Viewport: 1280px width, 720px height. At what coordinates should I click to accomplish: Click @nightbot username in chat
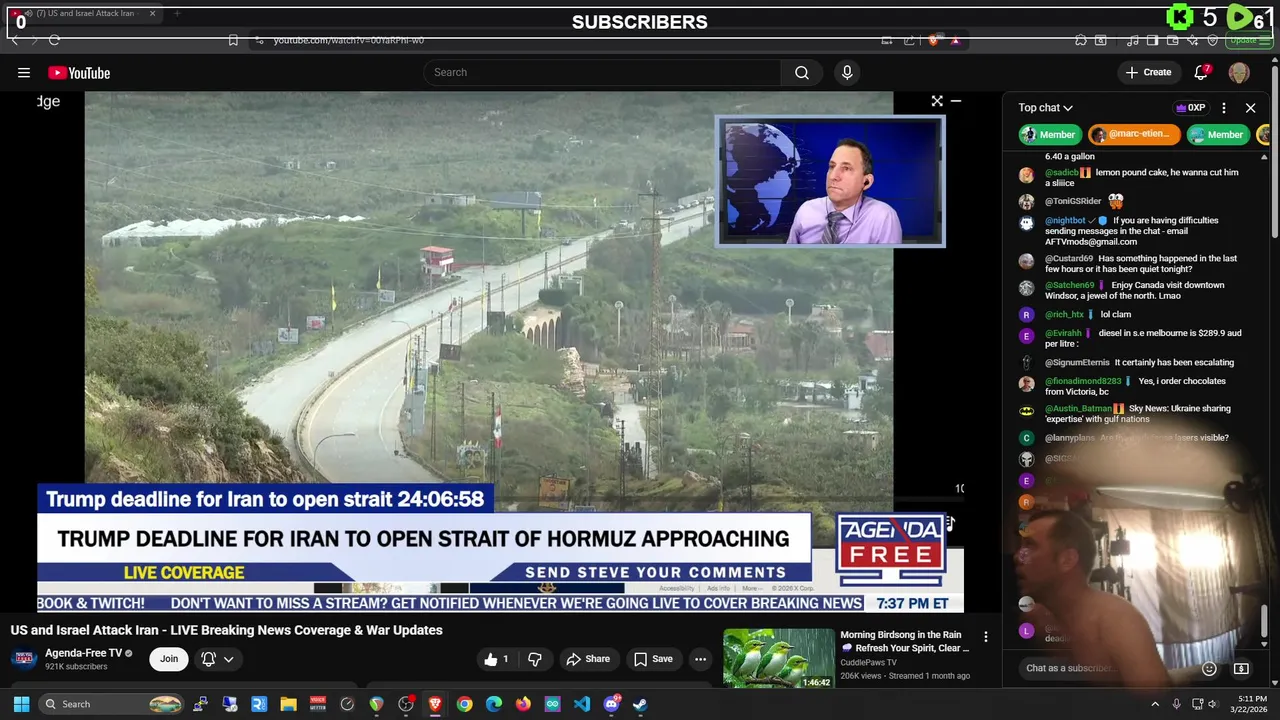point(1065,220)
